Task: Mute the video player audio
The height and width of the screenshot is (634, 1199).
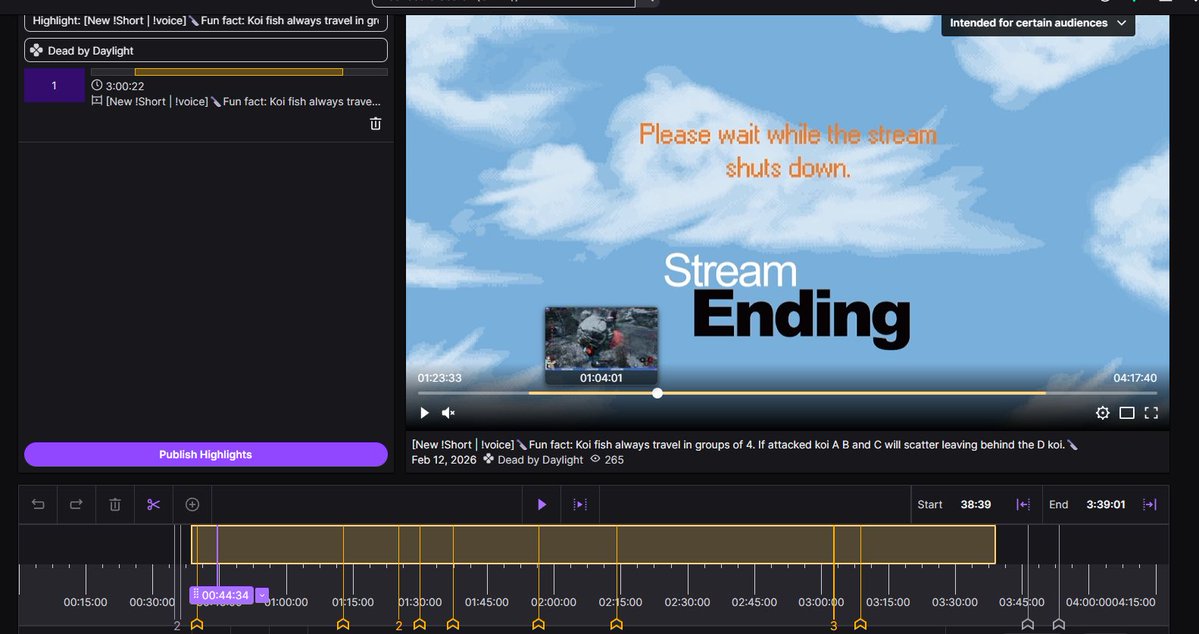Action: 447,412
